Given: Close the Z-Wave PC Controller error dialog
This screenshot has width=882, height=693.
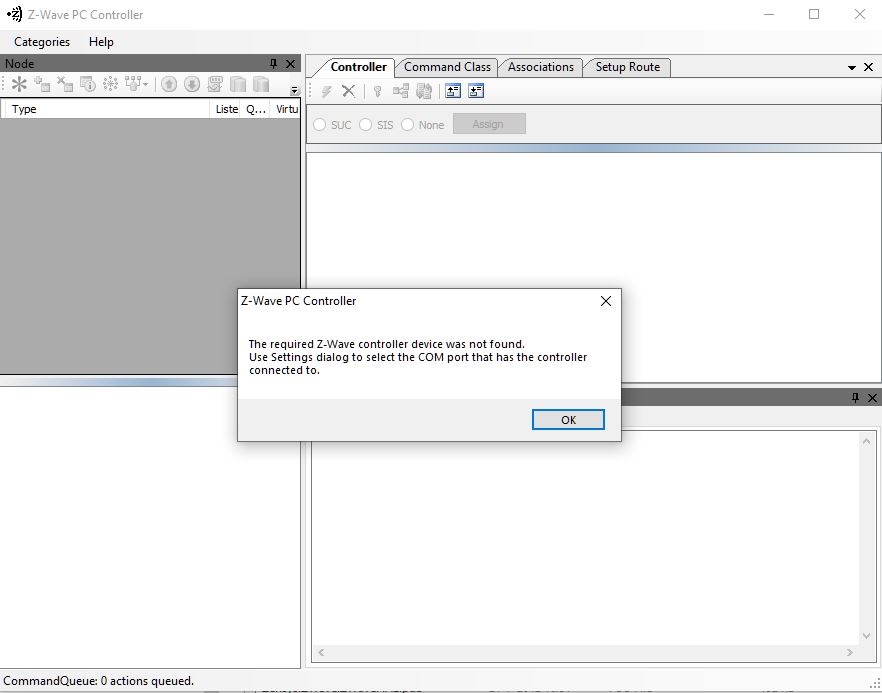Looking at the screenshot, I should (606, 301).
